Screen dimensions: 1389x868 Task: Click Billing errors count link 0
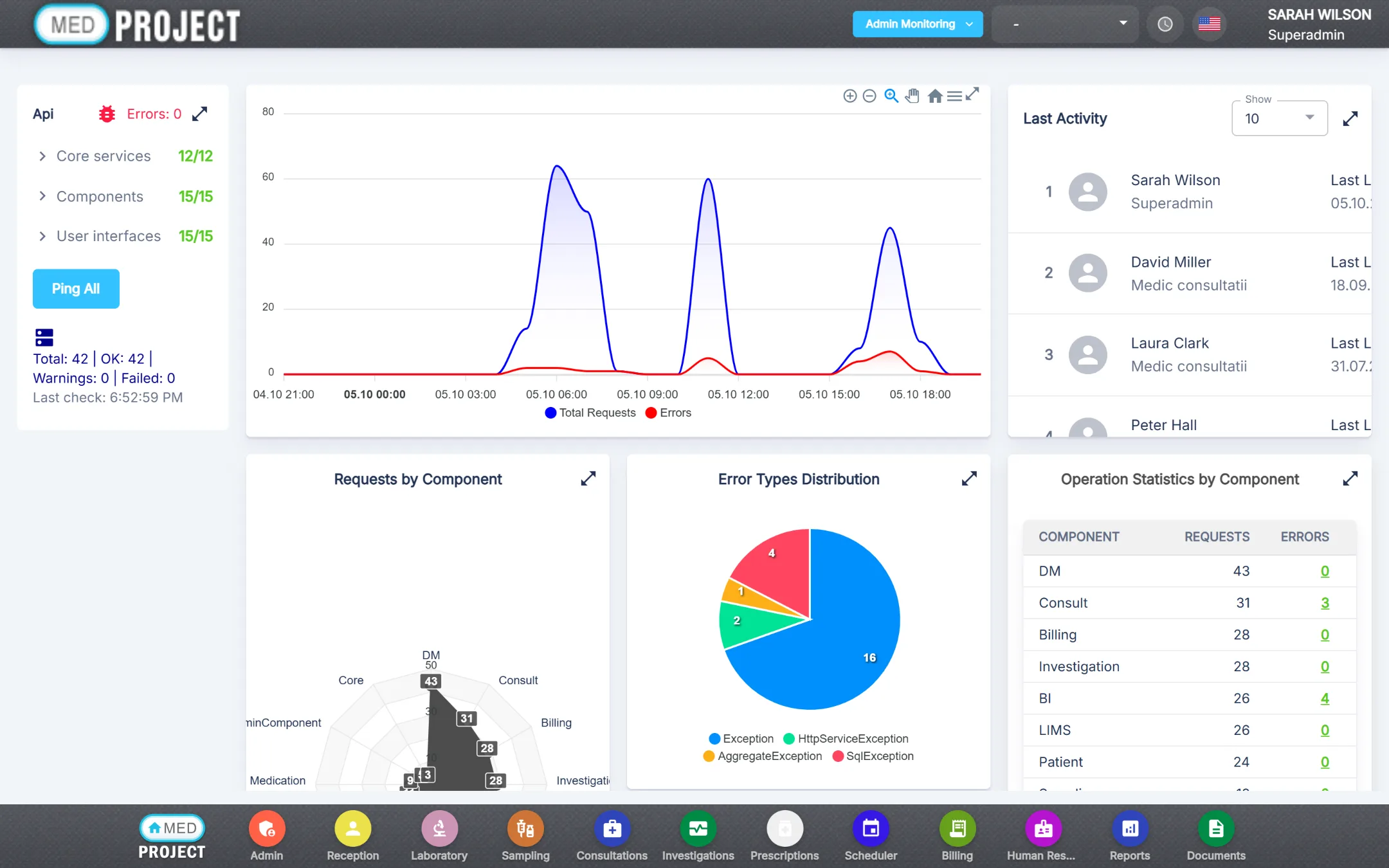pos(1325,635)
